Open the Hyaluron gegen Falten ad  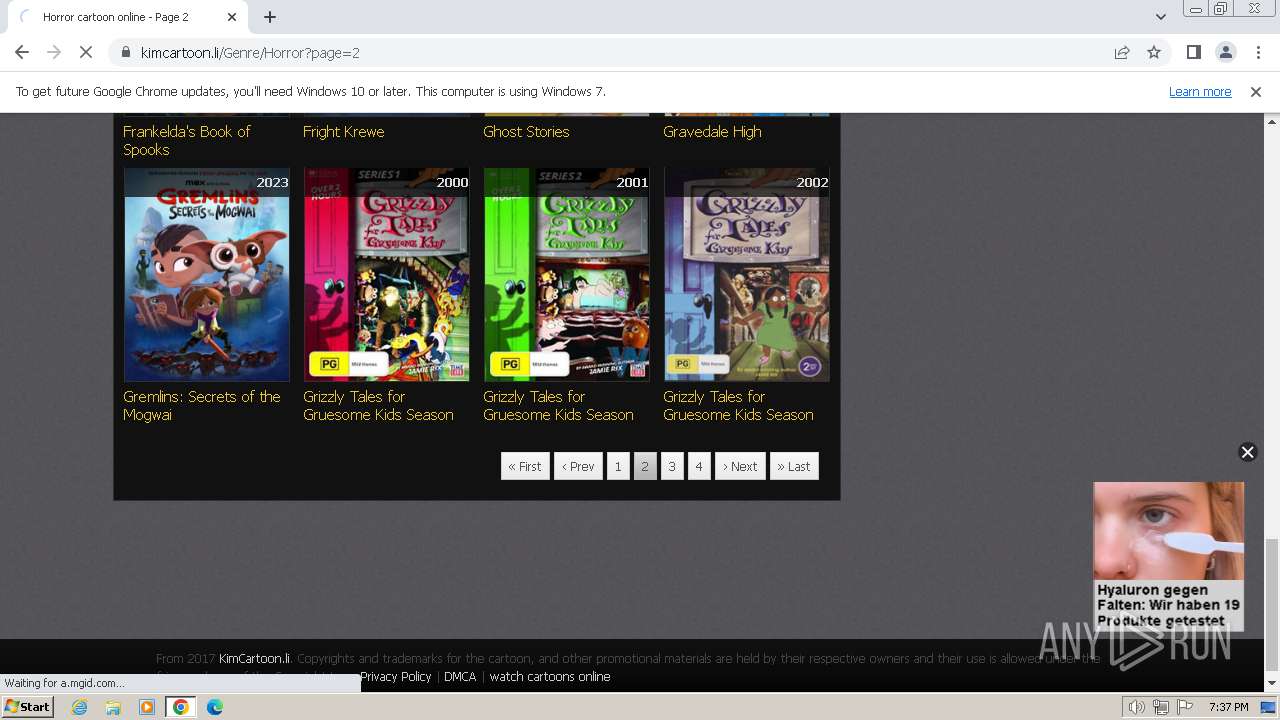pos(1168,556)
